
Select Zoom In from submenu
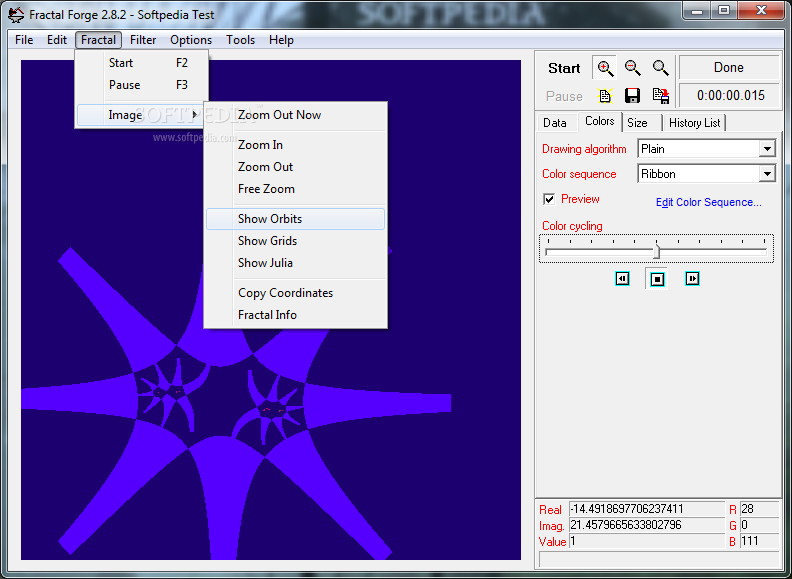(295, 144)
